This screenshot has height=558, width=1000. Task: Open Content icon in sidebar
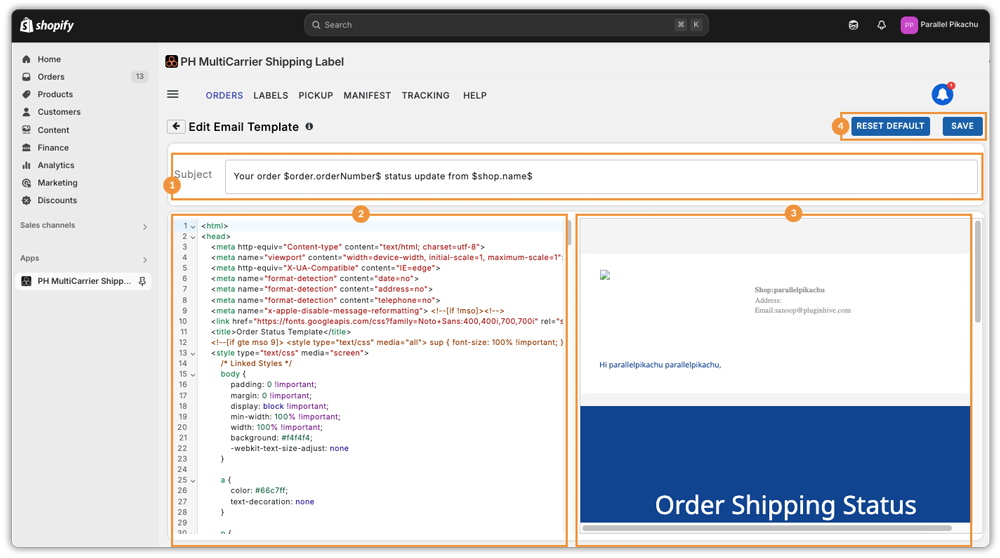26,129
